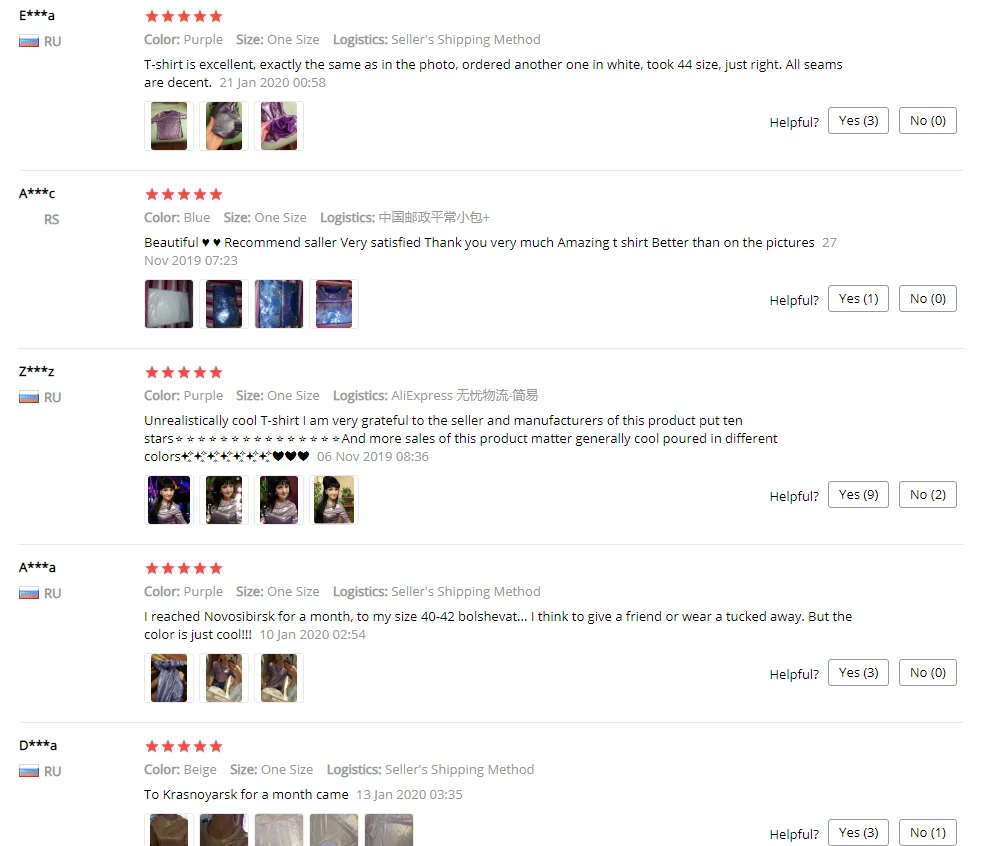Open third photo in E***a's review

click(x=279, y=126)
